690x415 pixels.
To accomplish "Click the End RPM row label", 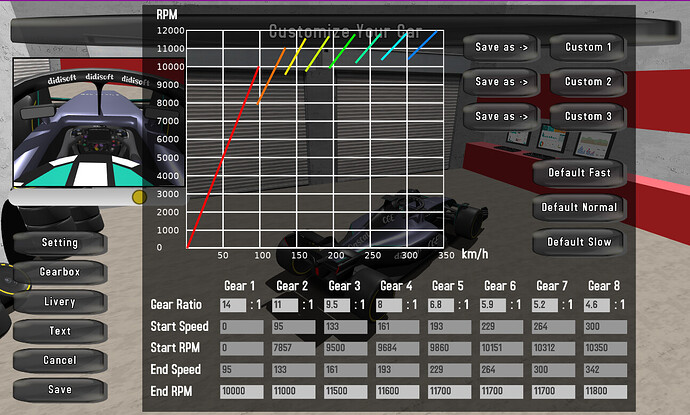I will [171, 391].
